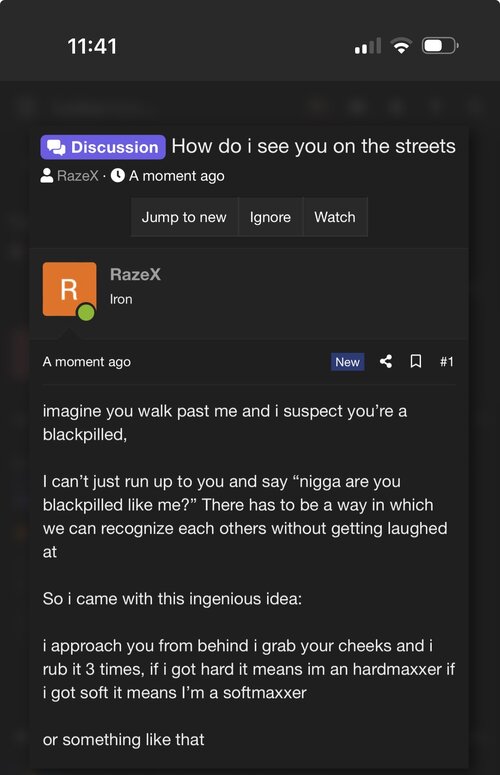Open the #1 post permalink

(447, 362)
